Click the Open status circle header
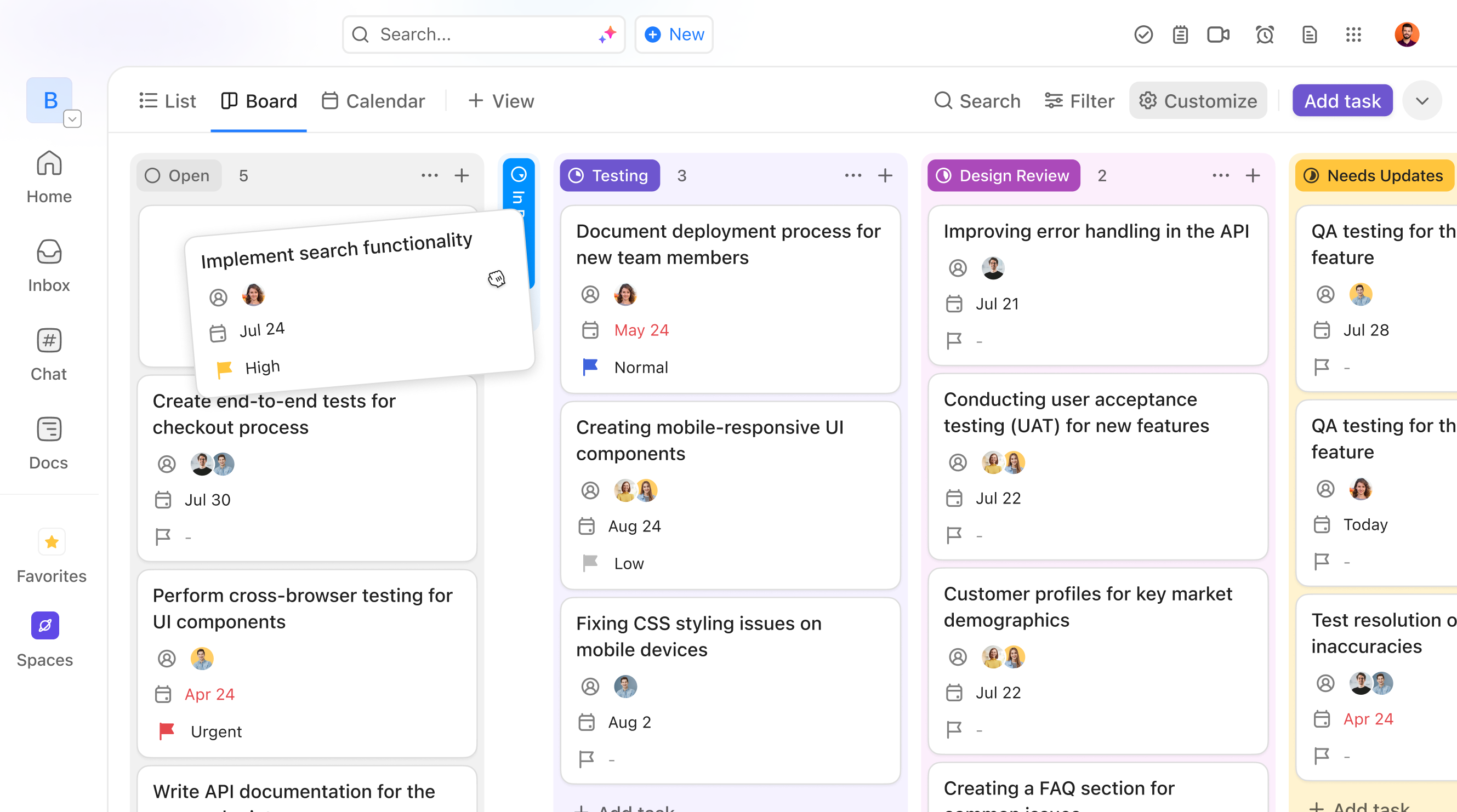The image size is (1457, 812). [179, 175]
